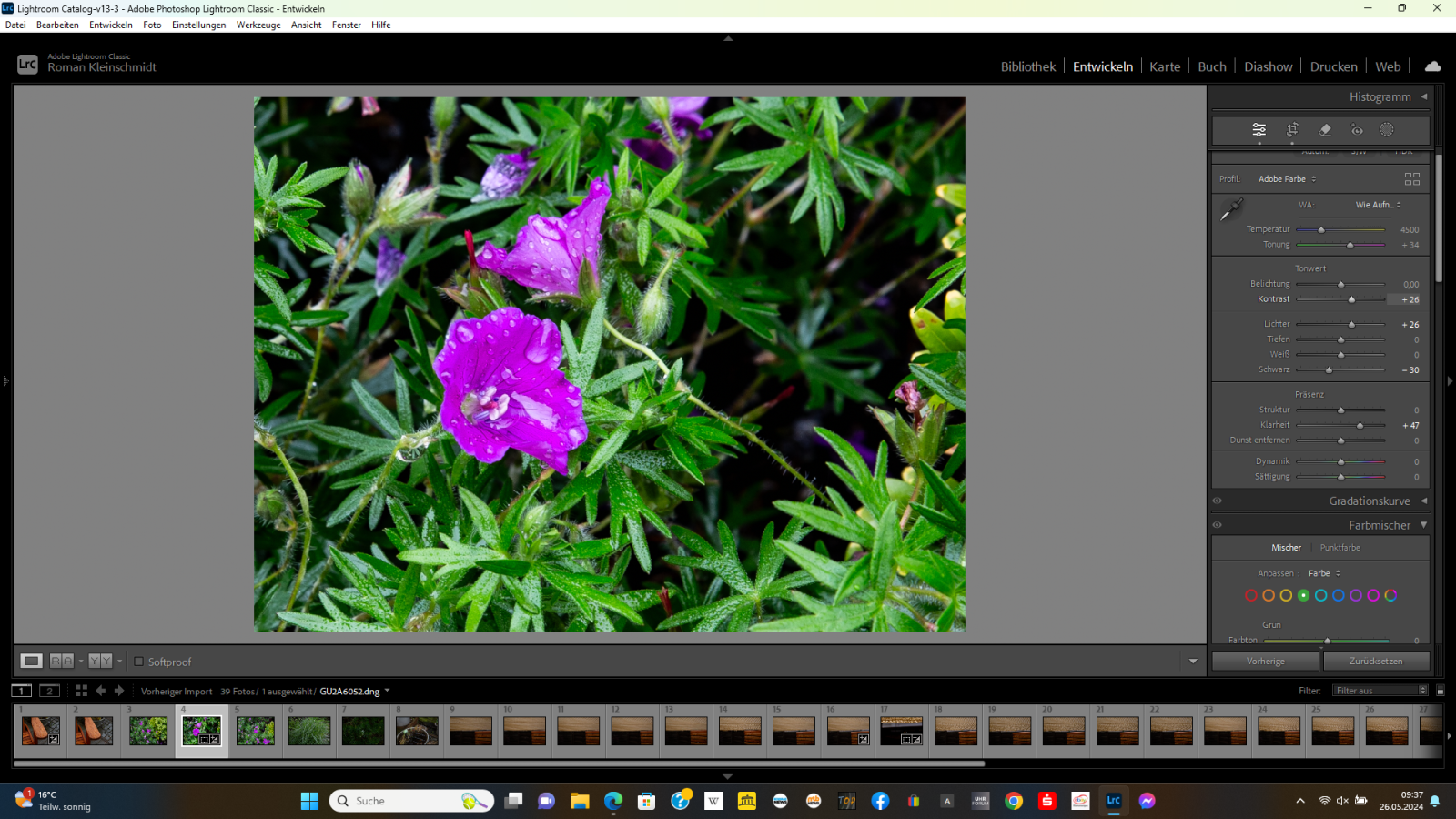Click the Vorherige button
This screenshot has width=1456, height=819.
pyautogui.click(x=1265, y=661)
